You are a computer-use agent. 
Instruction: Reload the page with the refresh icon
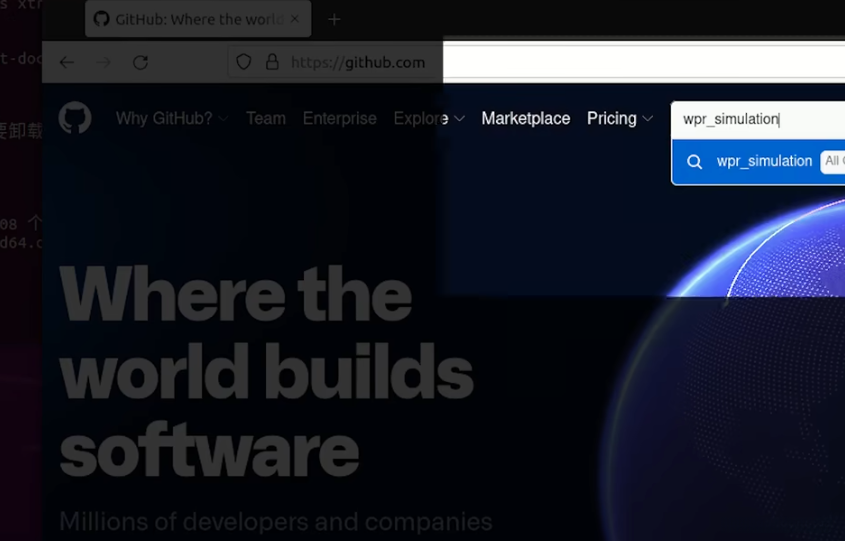click(141, 63)
